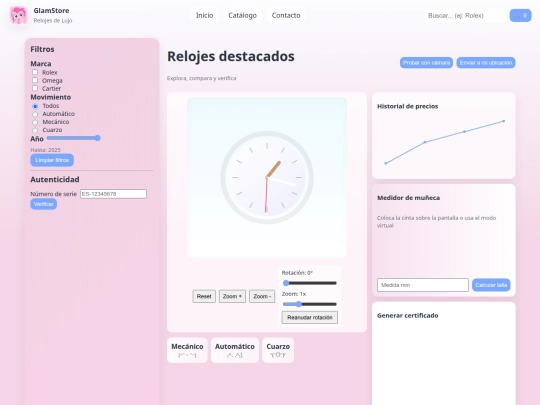Viewport: 540px width, 405px height.
Task: Set the Rotación slider
Action: [310, 283]
